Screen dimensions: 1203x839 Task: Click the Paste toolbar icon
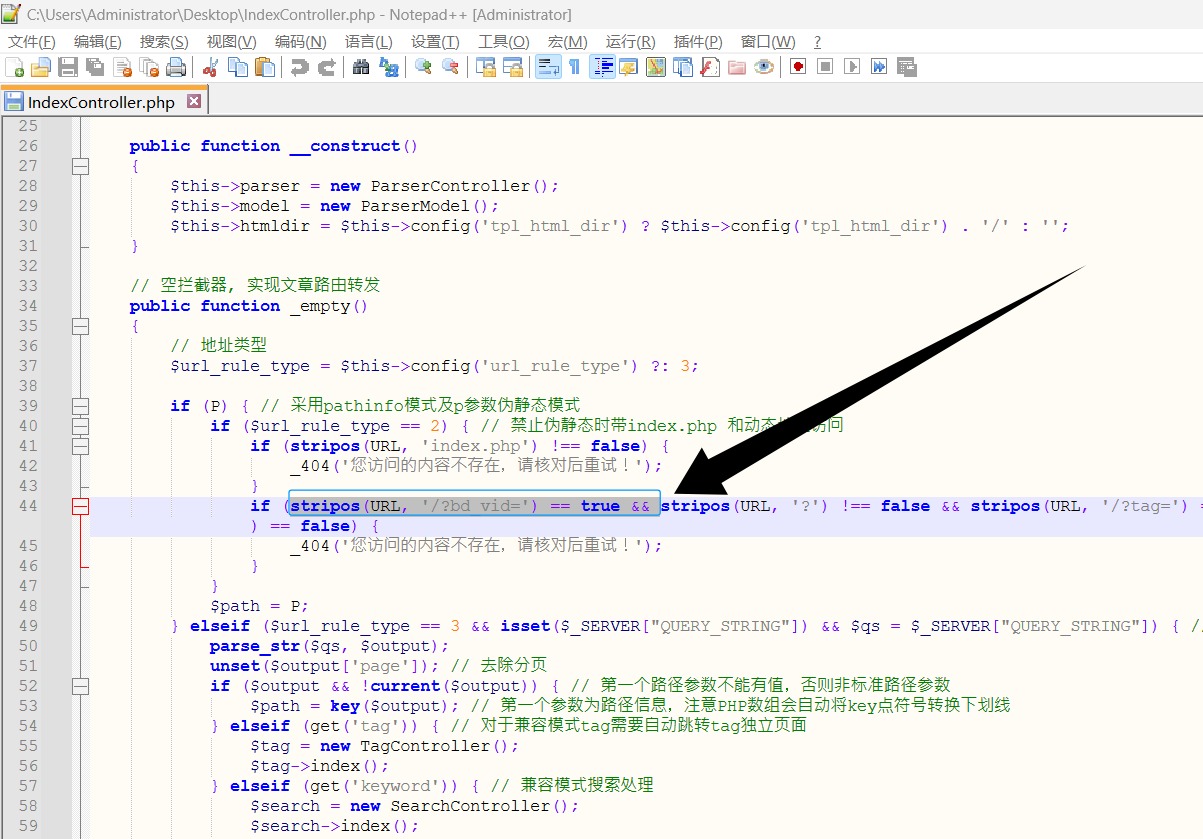click(x=265, y=67)
